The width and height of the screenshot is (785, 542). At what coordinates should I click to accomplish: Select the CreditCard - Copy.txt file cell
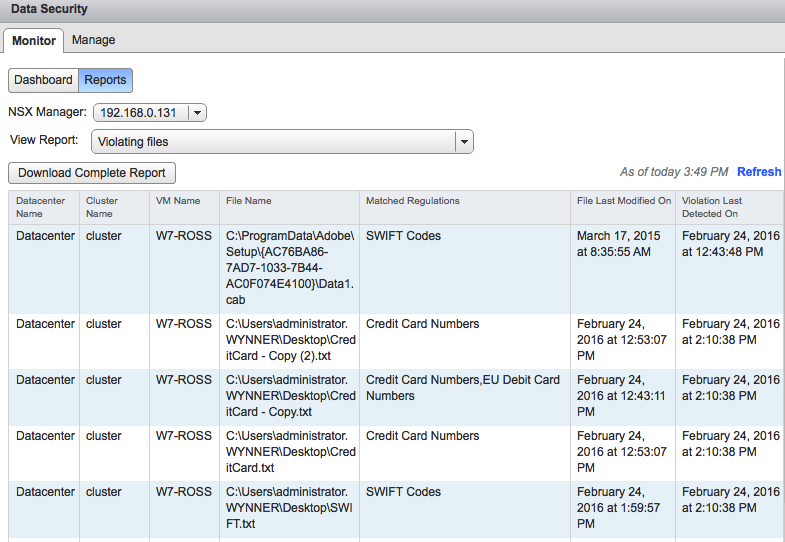pyautogui.click(x=289, y=396)
